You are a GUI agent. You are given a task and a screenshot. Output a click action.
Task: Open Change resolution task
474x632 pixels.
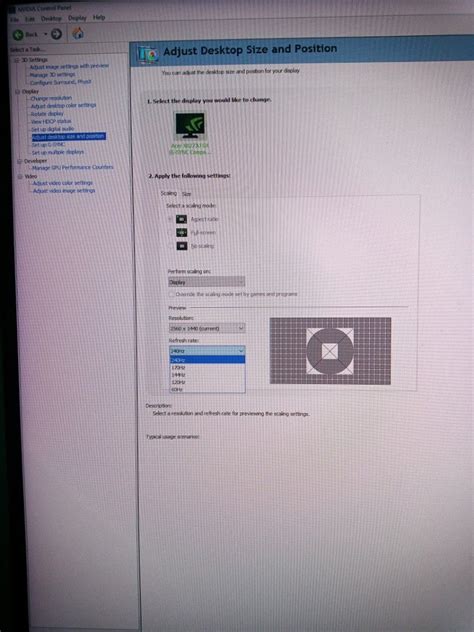51,98
